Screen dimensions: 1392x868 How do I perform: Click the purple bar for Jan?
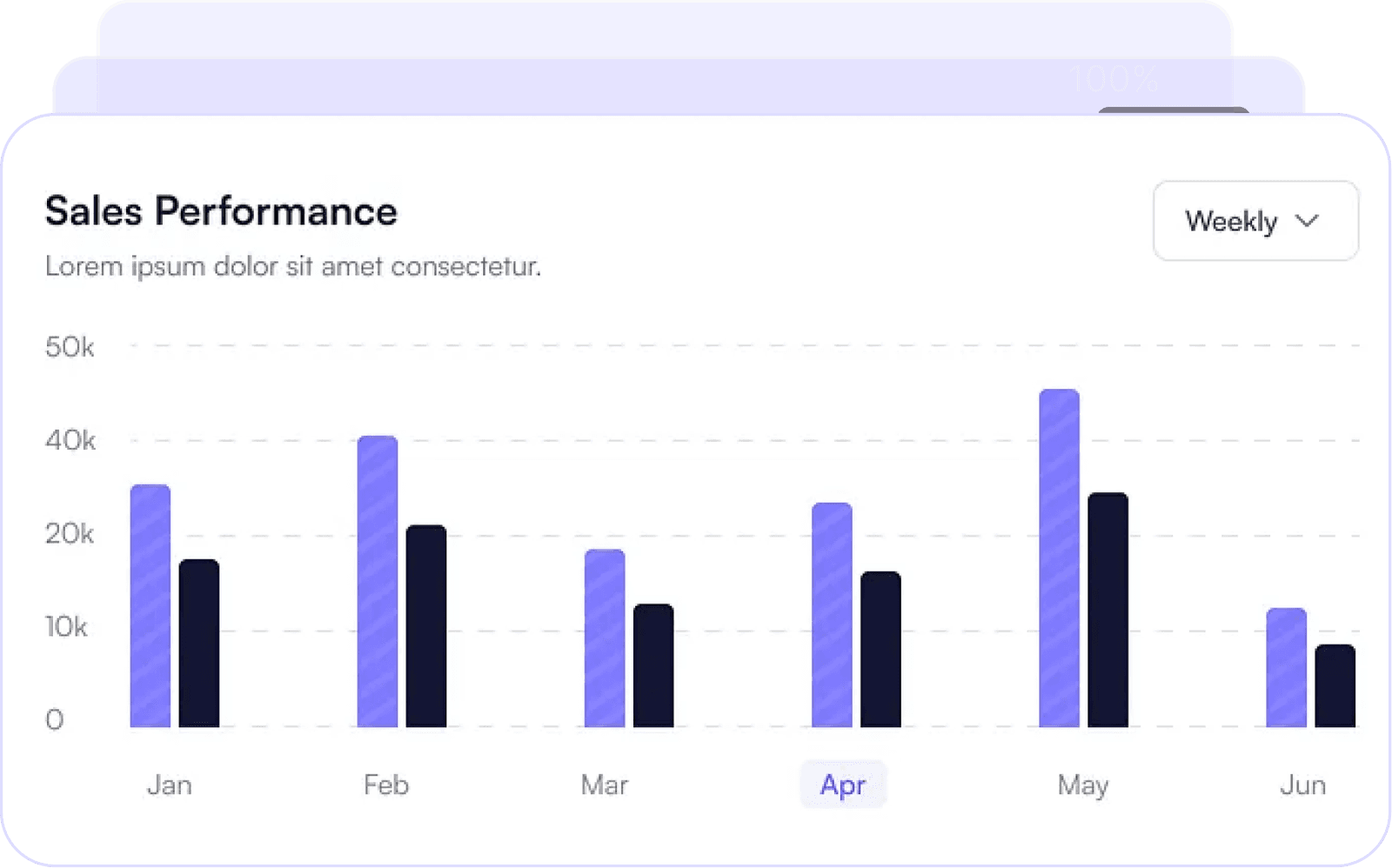(151, 606)
